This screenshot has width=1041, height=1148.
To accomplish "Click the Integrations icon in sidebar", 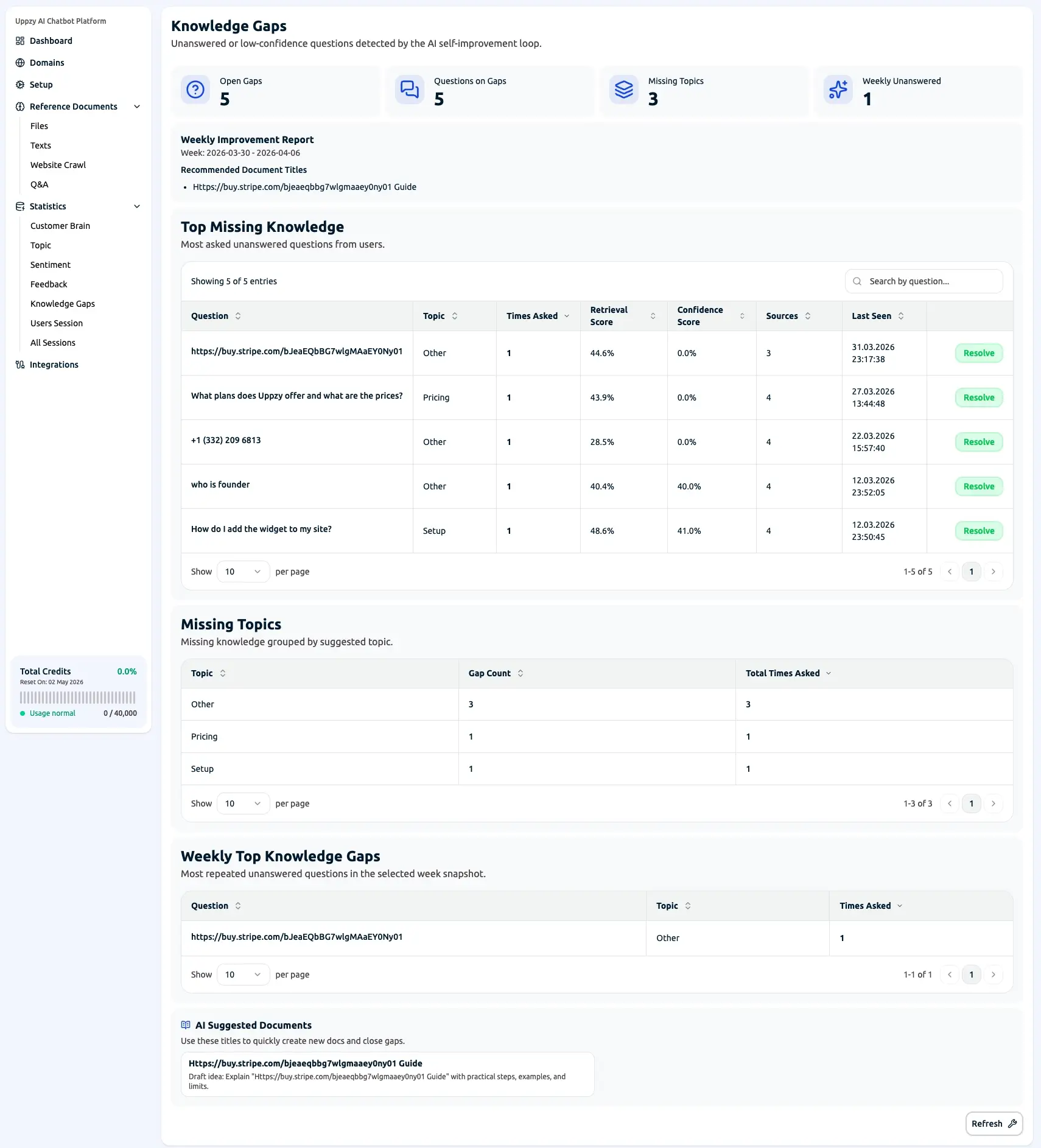I will click(20, 365).
